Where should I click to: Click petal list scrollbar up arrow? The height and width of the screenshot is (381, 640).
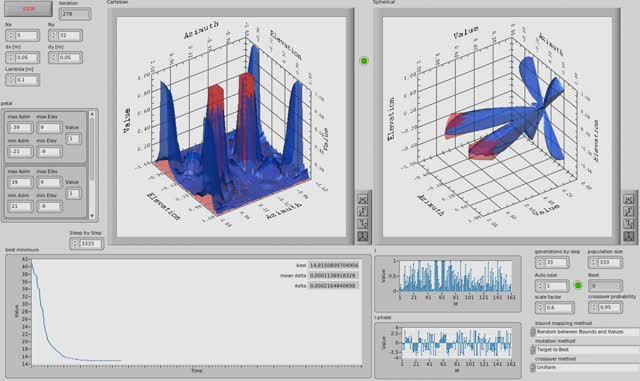(x=92, y=114)
